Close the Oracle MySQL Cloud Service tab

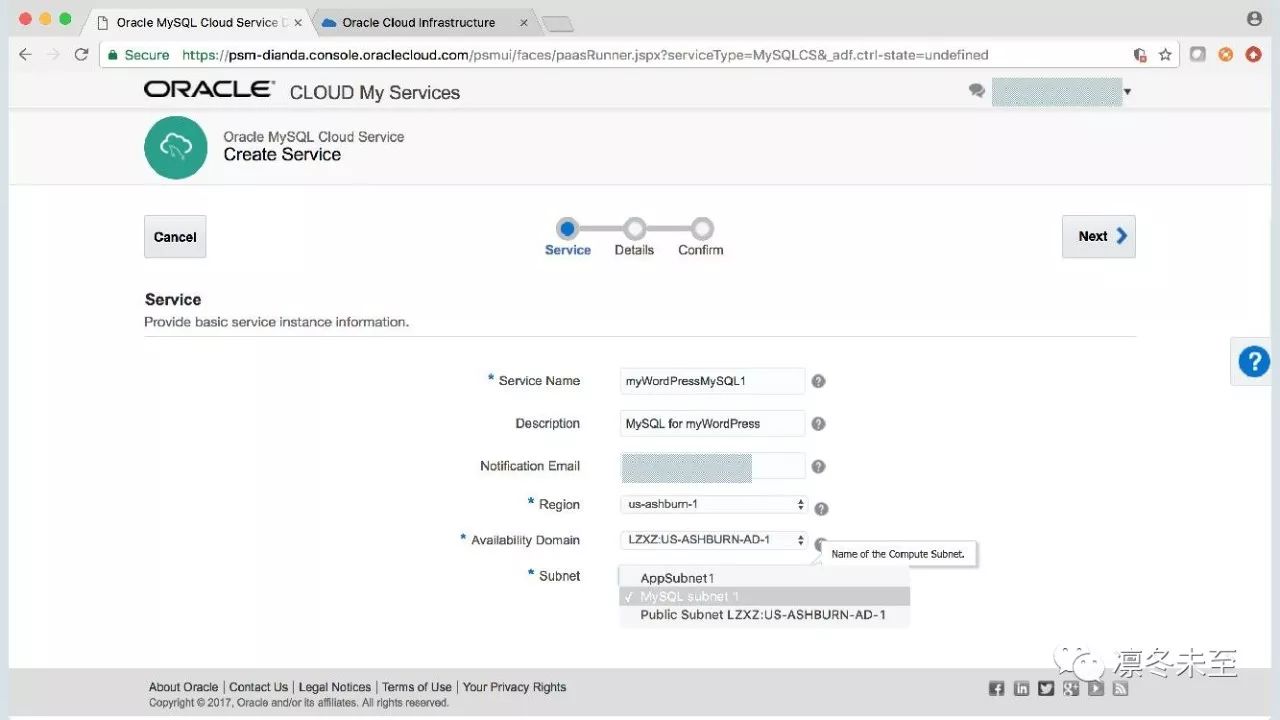[298, 22]
